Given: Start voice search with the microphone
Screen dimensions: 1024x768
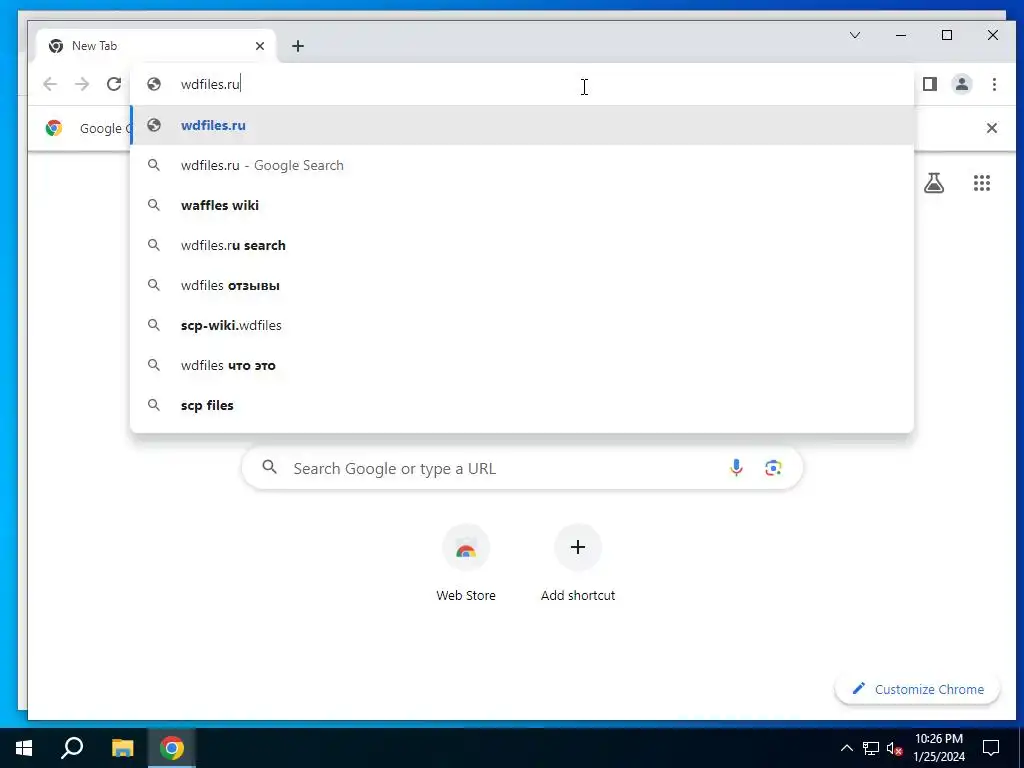Looking at the screenshot, I should [736, 468].
